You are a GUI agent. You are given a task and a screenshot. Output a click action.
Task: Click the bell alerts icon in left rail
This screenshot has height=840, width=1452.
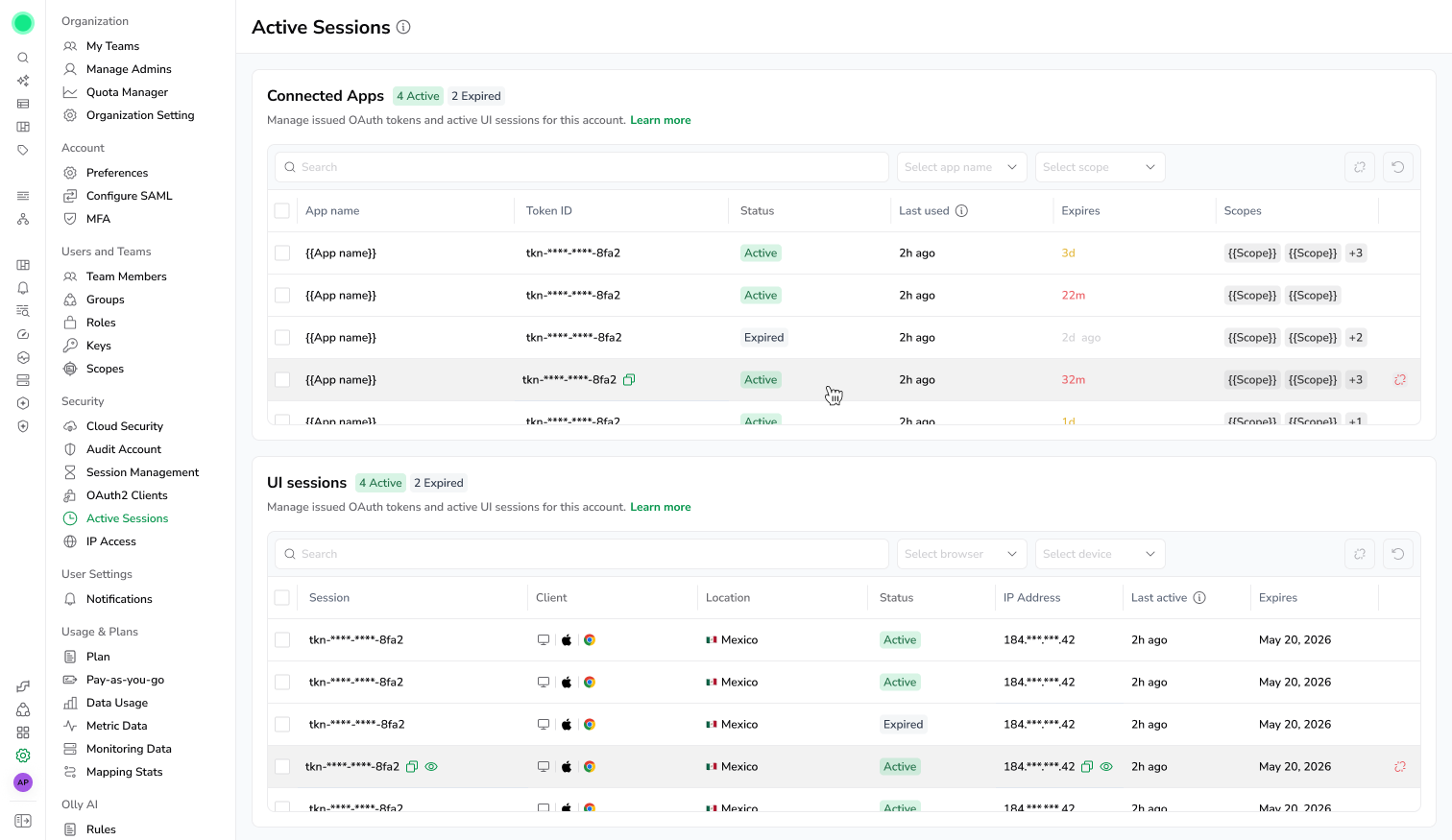23,288
